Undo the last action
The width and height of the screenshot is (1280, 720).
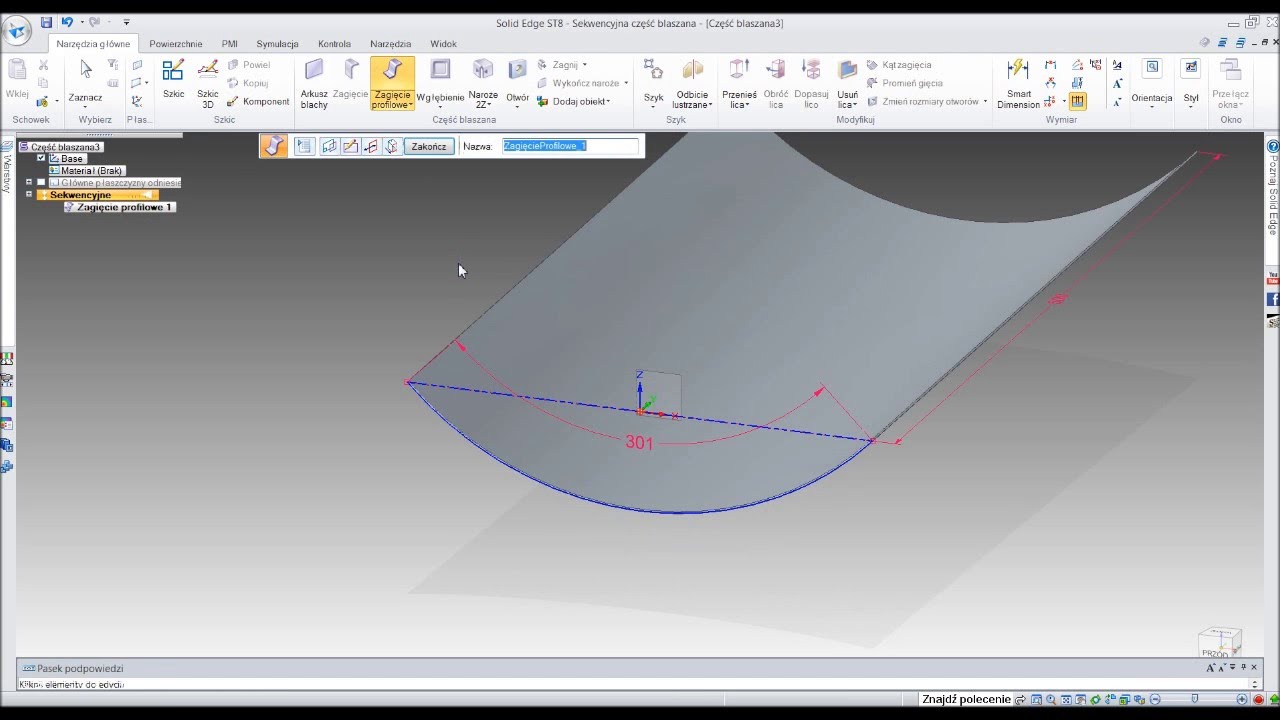coord(67,22)
